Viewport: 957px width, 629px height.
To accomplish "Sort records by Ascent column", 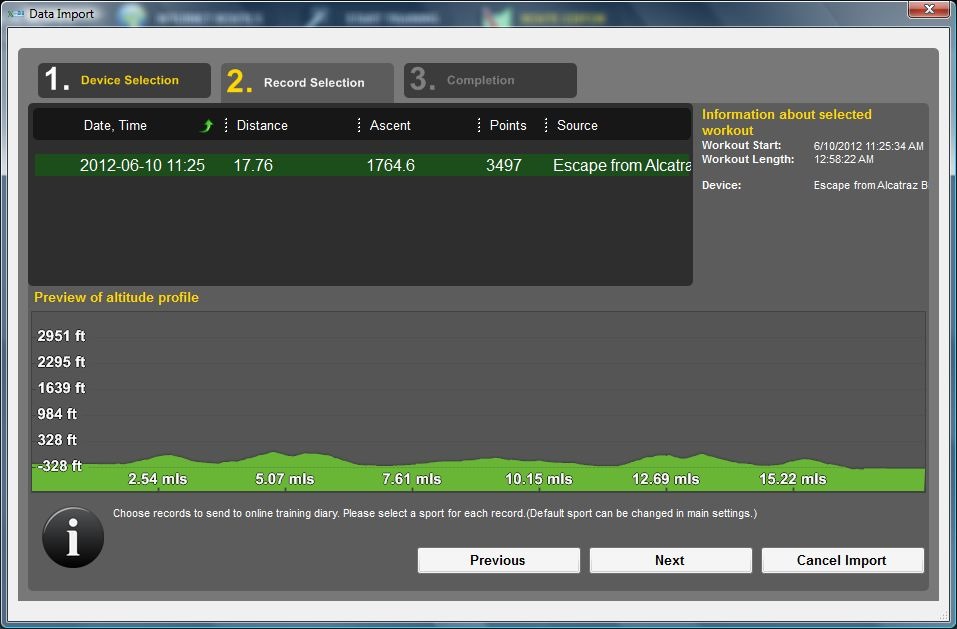I will tap(390, 126).
